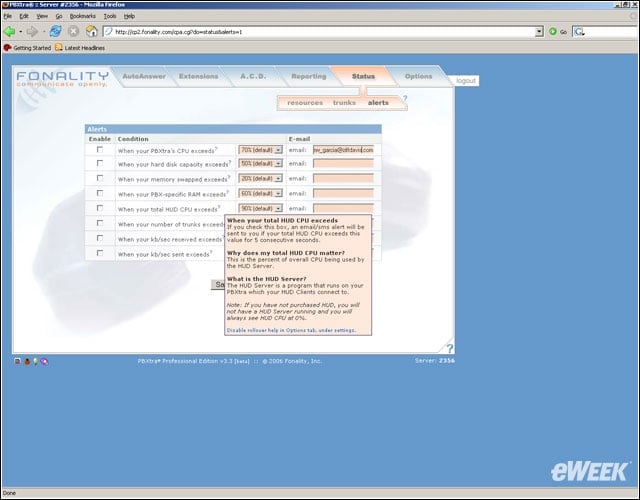Click the Stop loading icon
The height and width of the screenshot is (500, 640).
(x=73, y=31)
